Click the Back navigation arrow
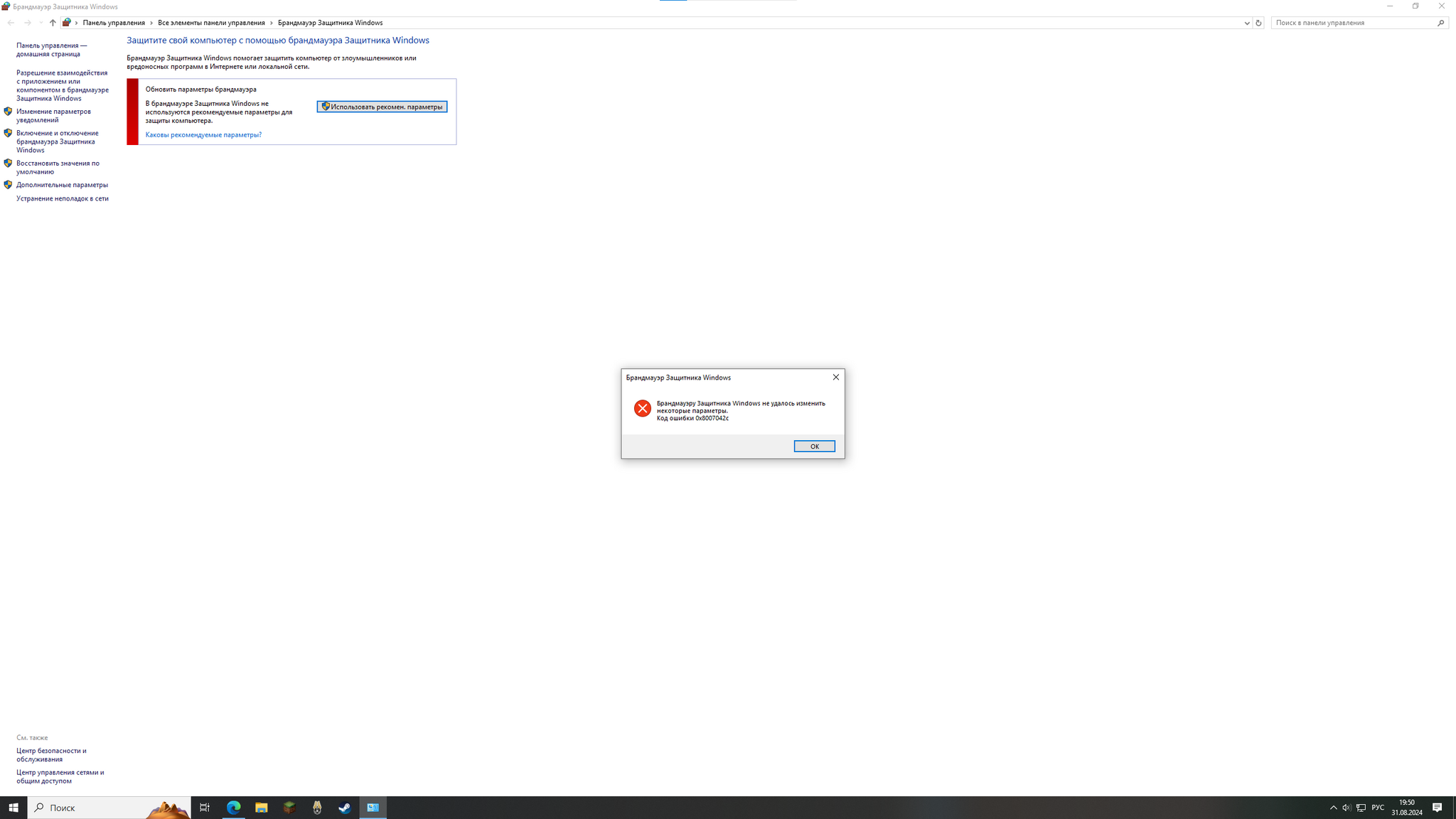 click(11, 23)
